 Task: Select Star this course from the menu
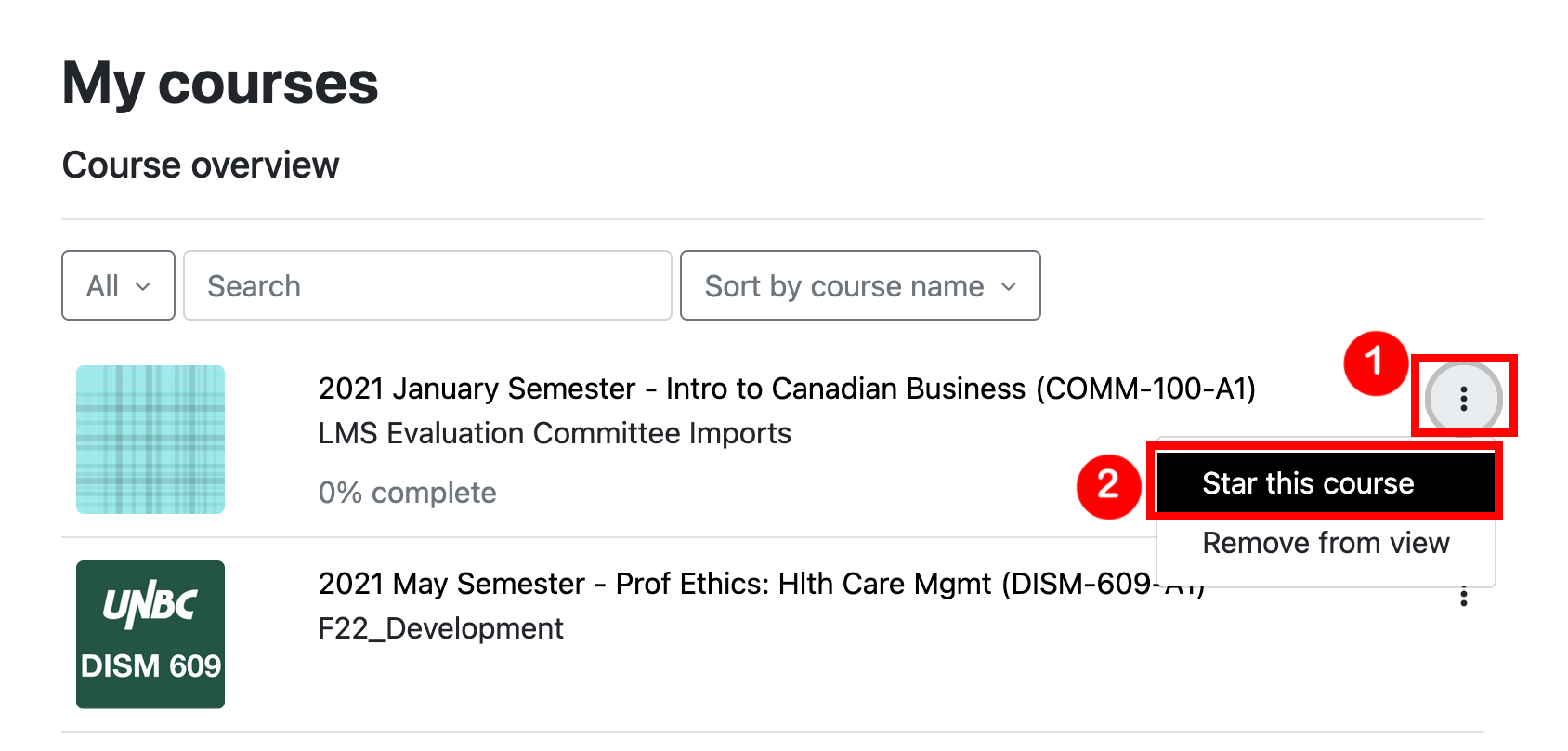(1308, 483)
